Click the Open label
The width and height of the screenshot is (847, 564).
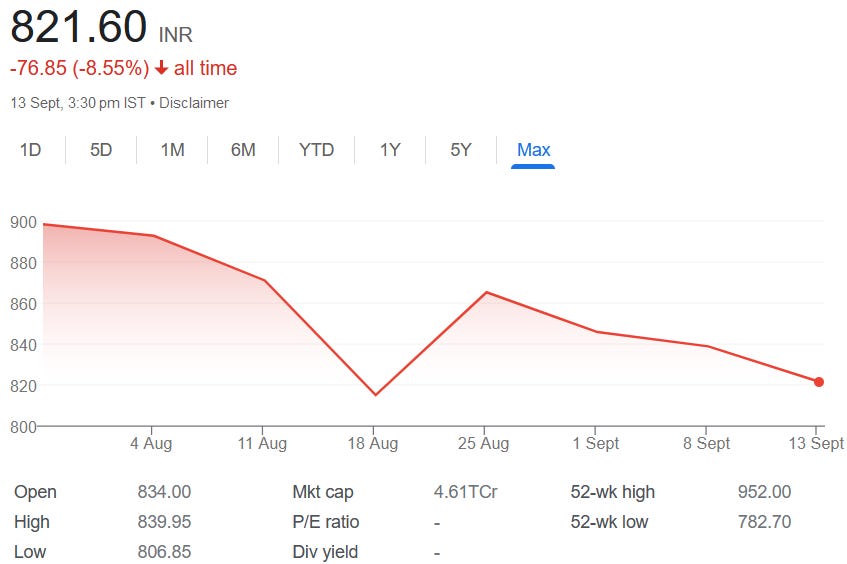pos(35,492)
